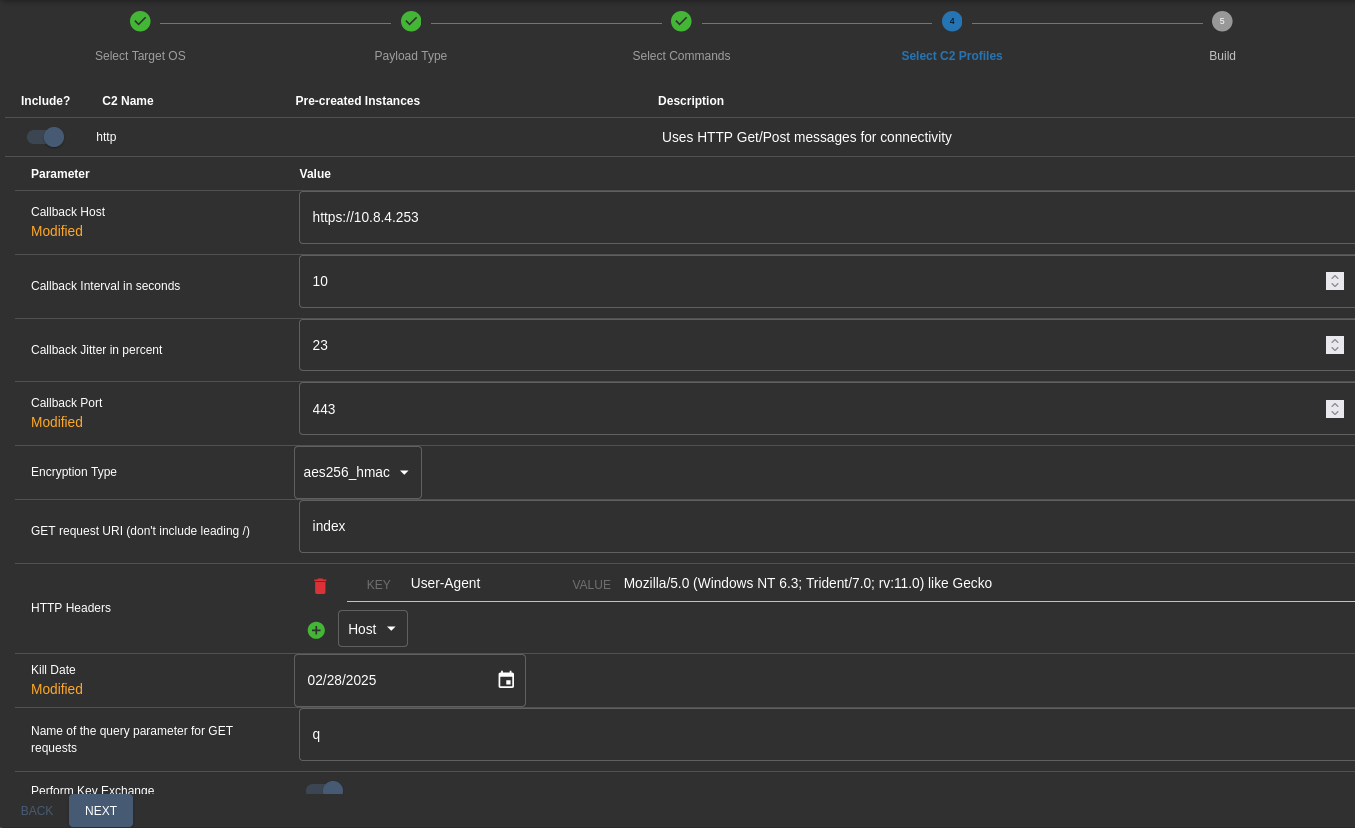This screenshot has width=1355, height=828.
Task: Go to Select C2 Profiles step label
Action: tap(952, 56)
